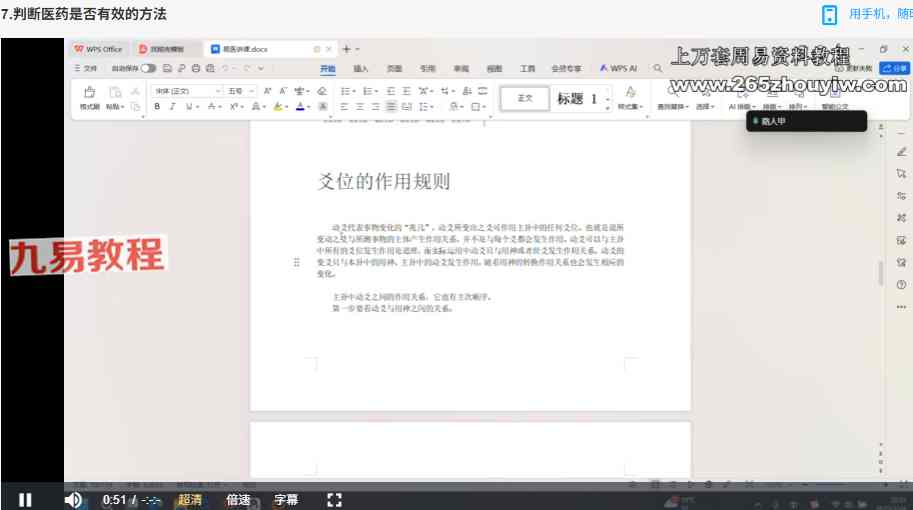This screenshot has height=510, width=913.
Task: Click the 分享 share button
Action: [x=894, y=69]
